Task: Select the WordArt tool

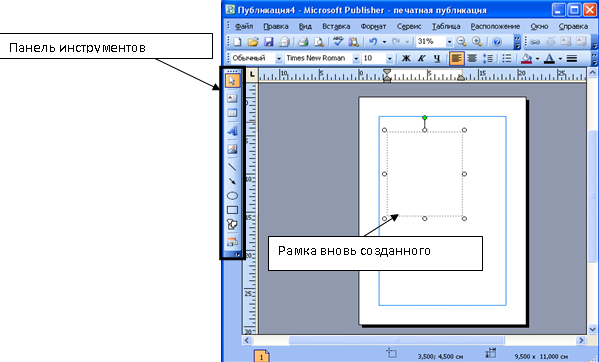Action: coord(232,131)
